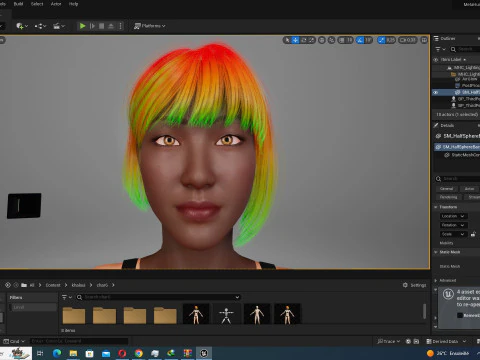This screenshot has width=480, height=360.
Task: Open the Scale type dropdown
Action: click(453, 234)
